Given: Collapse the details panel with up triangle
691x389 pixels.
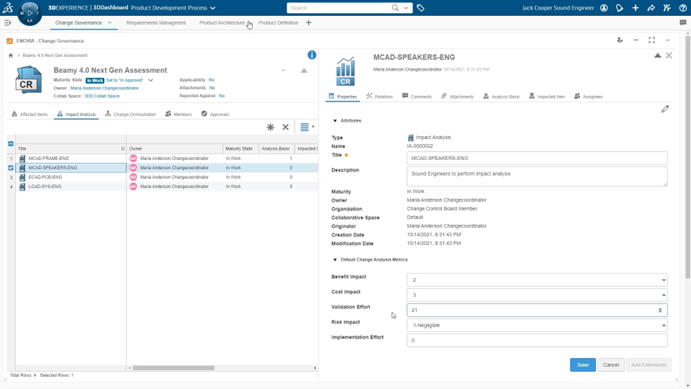Looking at the screenshot, I should tap(657, 56).
